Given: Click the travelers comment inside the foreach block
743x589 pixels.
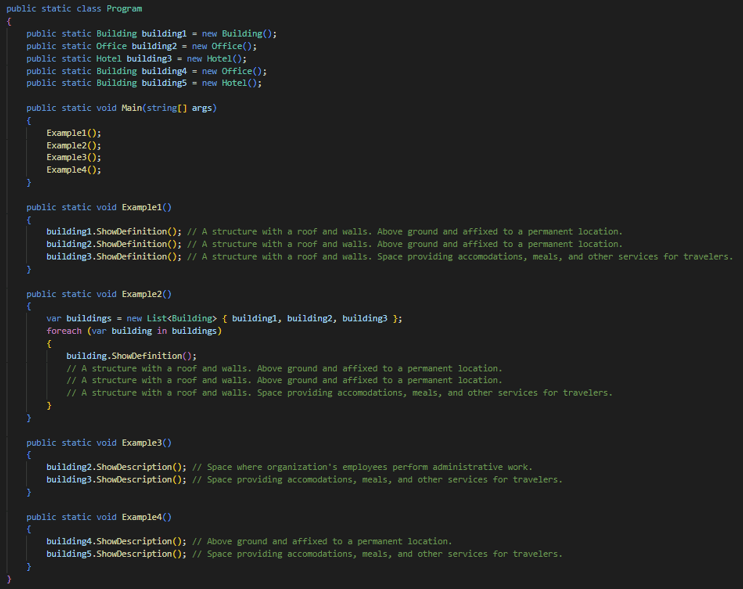Looking at the screenshot, I should tap(339, 393).
